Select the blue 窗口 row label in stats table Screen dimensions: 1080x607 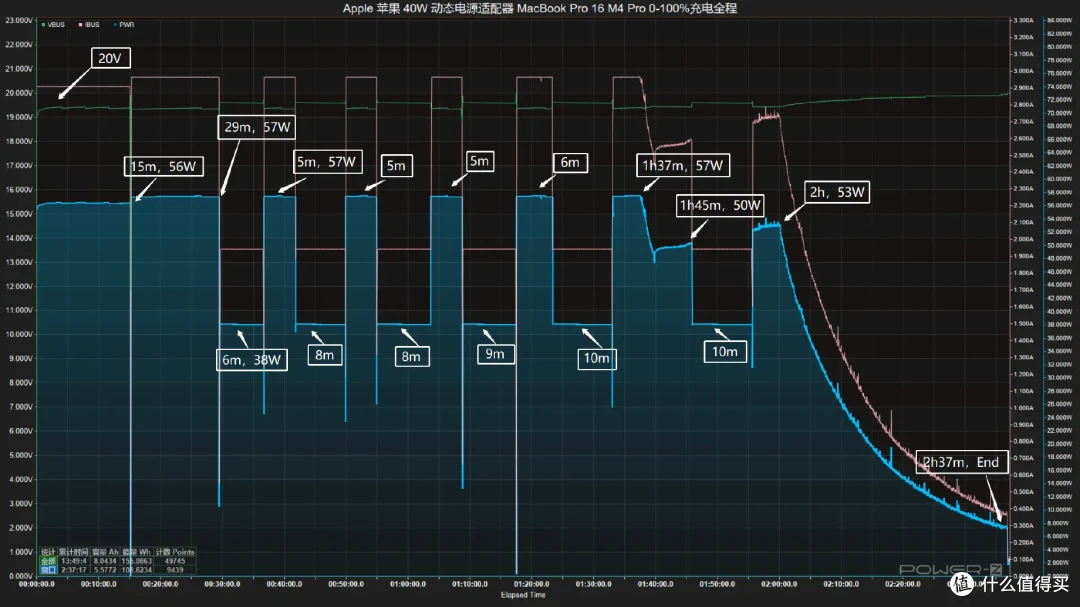[48, 570]
